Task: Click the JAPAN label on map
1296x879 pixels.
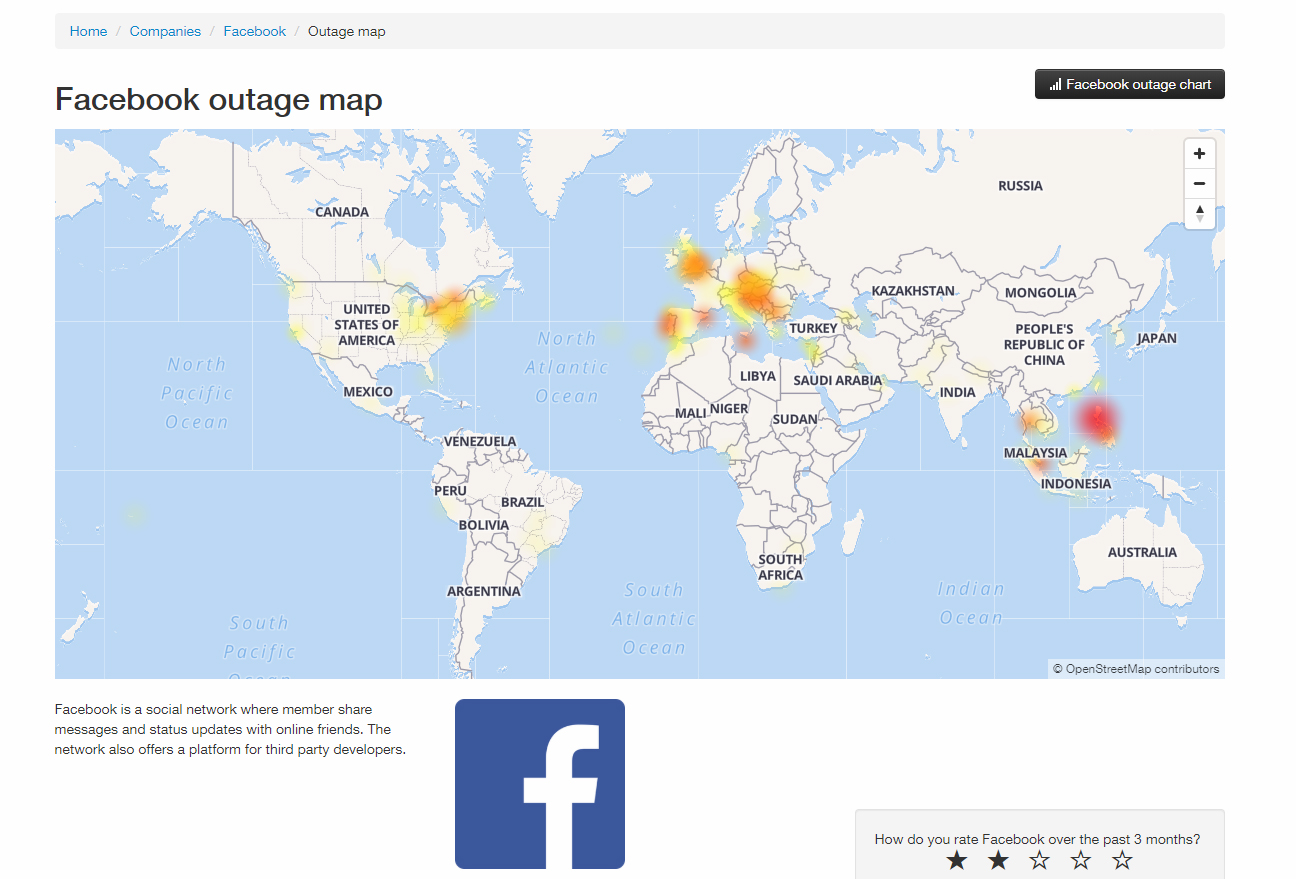Action: (x=1157, y=338)
